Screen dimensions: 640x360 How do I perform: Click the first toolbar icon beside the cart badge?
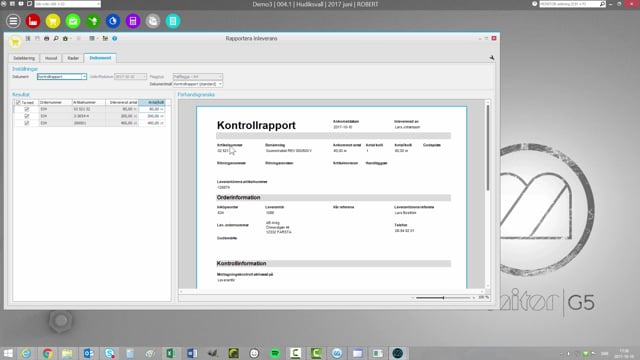(28, 38)
